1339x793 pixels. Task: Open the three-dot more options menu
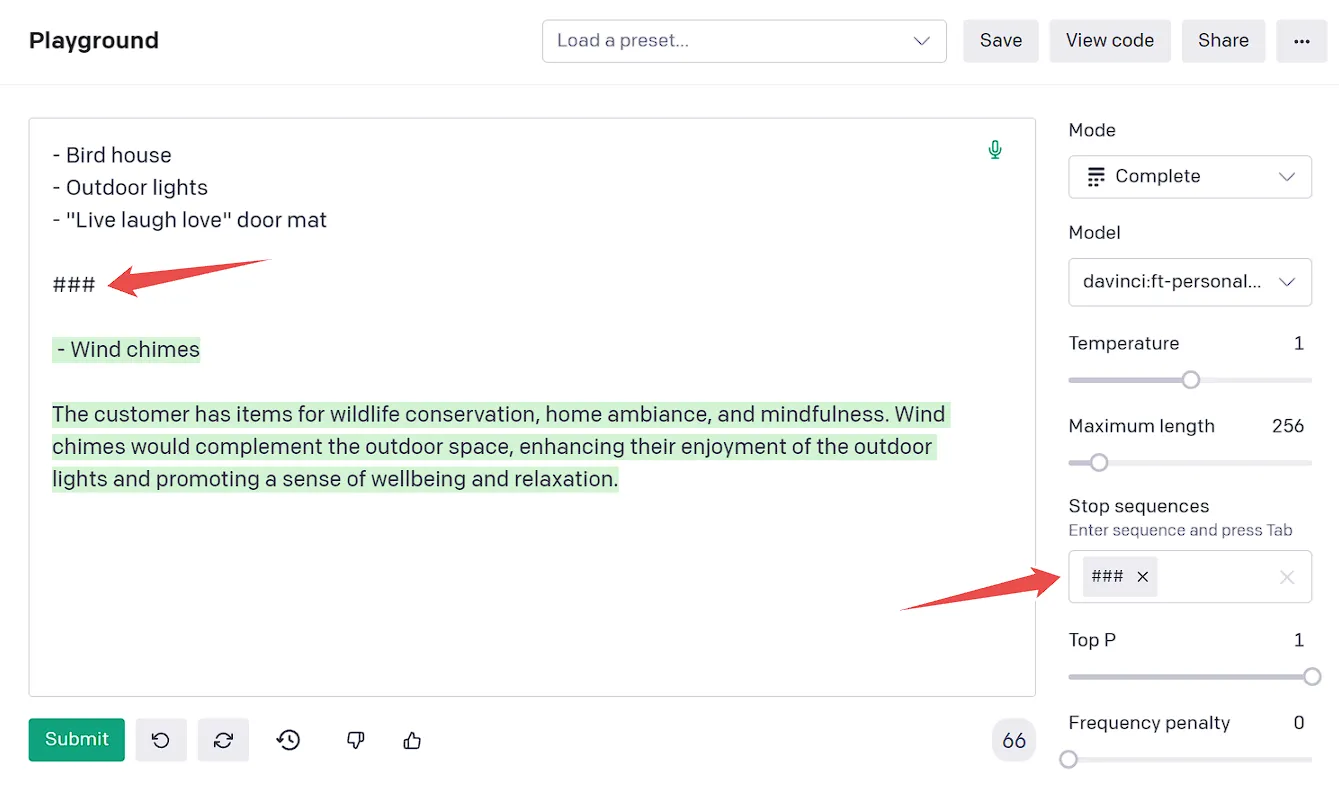click(1301, 41)
